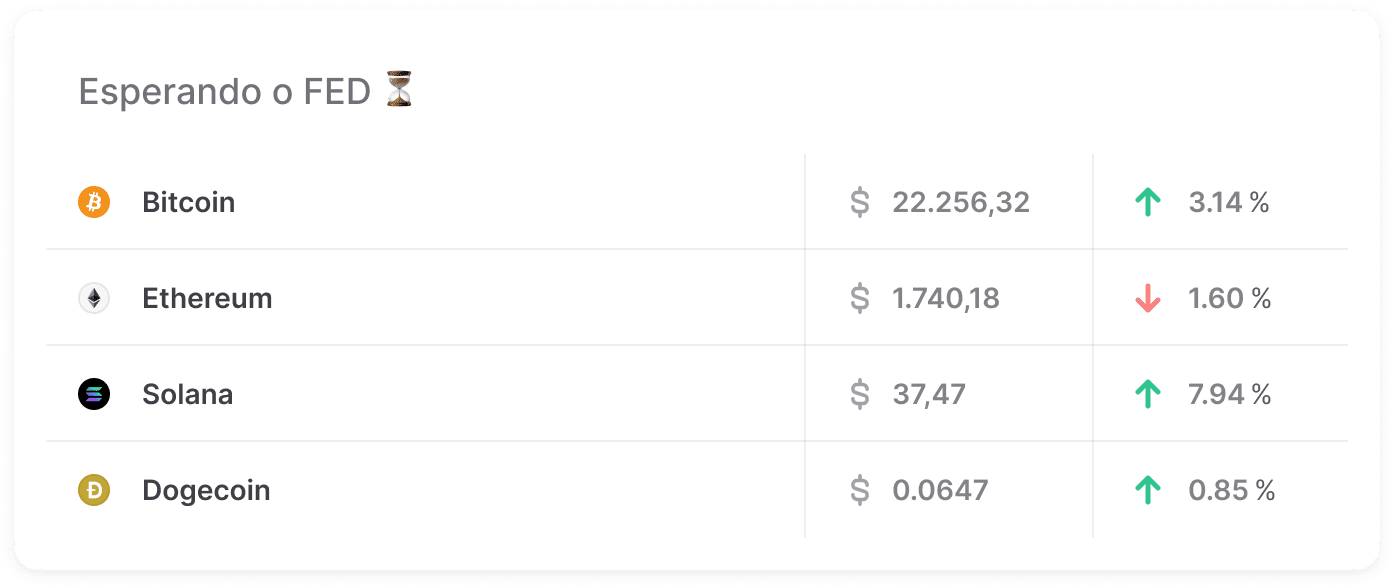Viewport: 1394px width, 588px height.
Task: Click dollar sign beside Dogecoin price
Action: coord(859,491)
